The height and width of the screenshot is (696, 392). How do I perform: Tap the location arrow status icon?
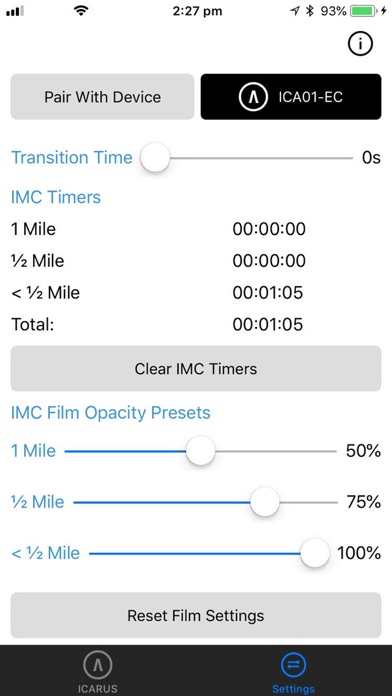pos(295,11)
